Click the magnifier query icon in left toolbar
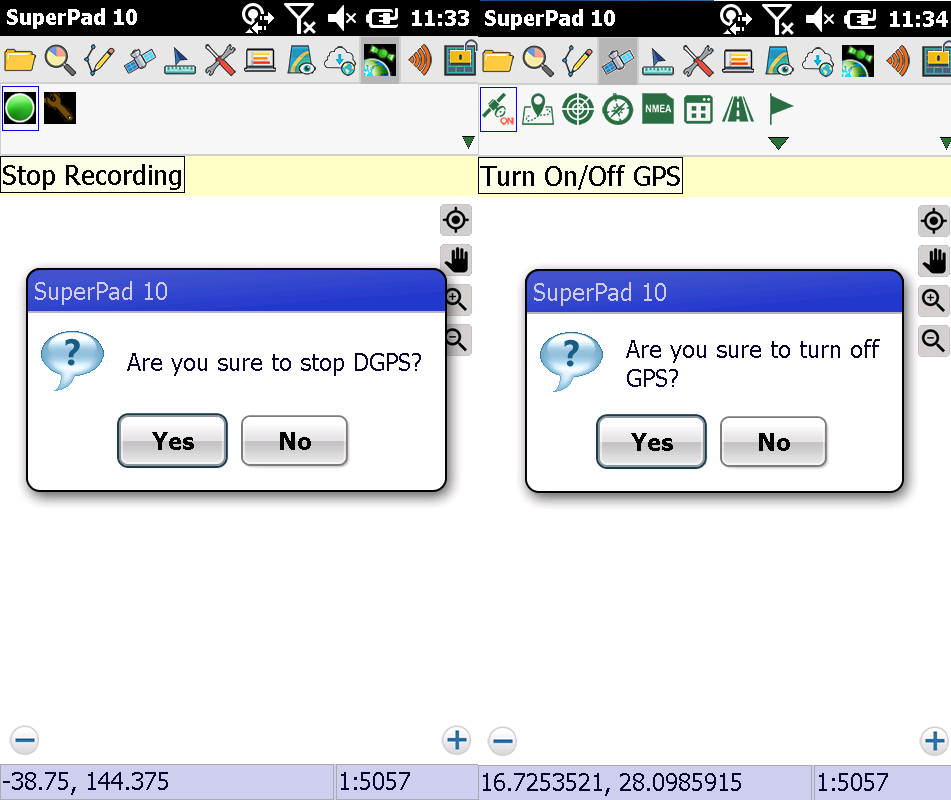The image size is (951, 800). tap(59, 60)
